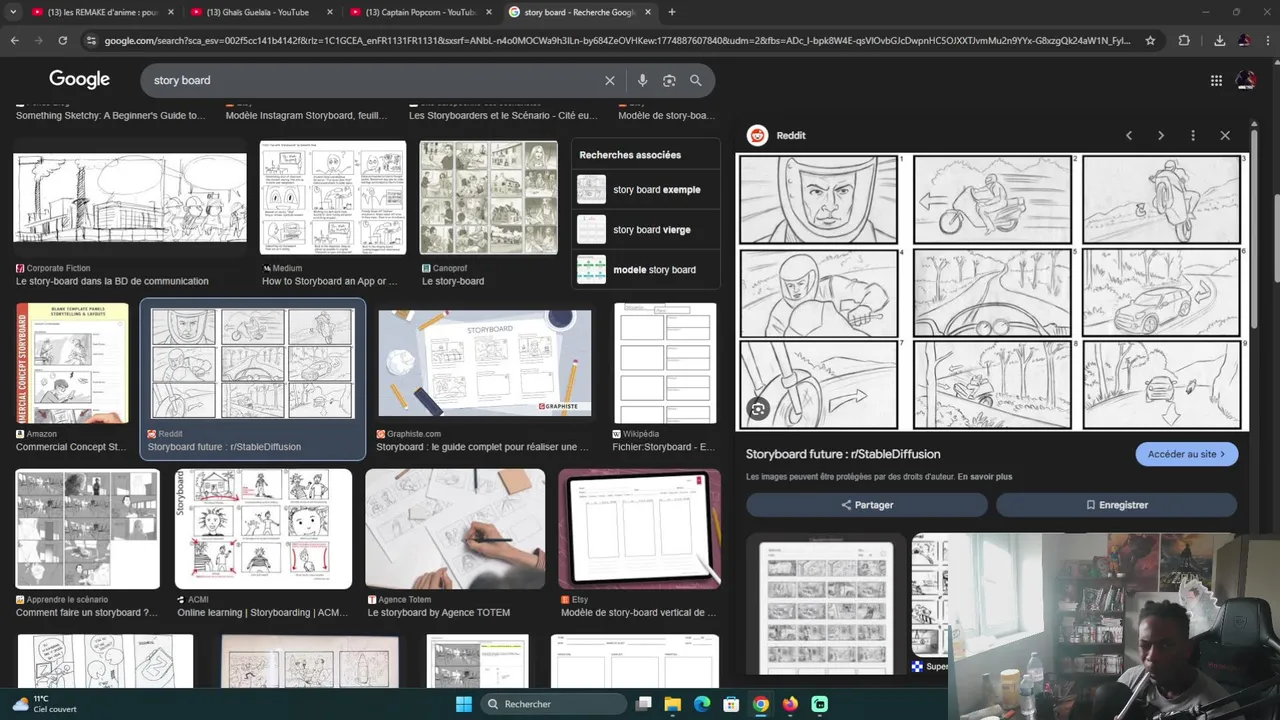Close the Reddit image preview panel
This screenshot has width=1280, height=720.
coord(1225,135)
